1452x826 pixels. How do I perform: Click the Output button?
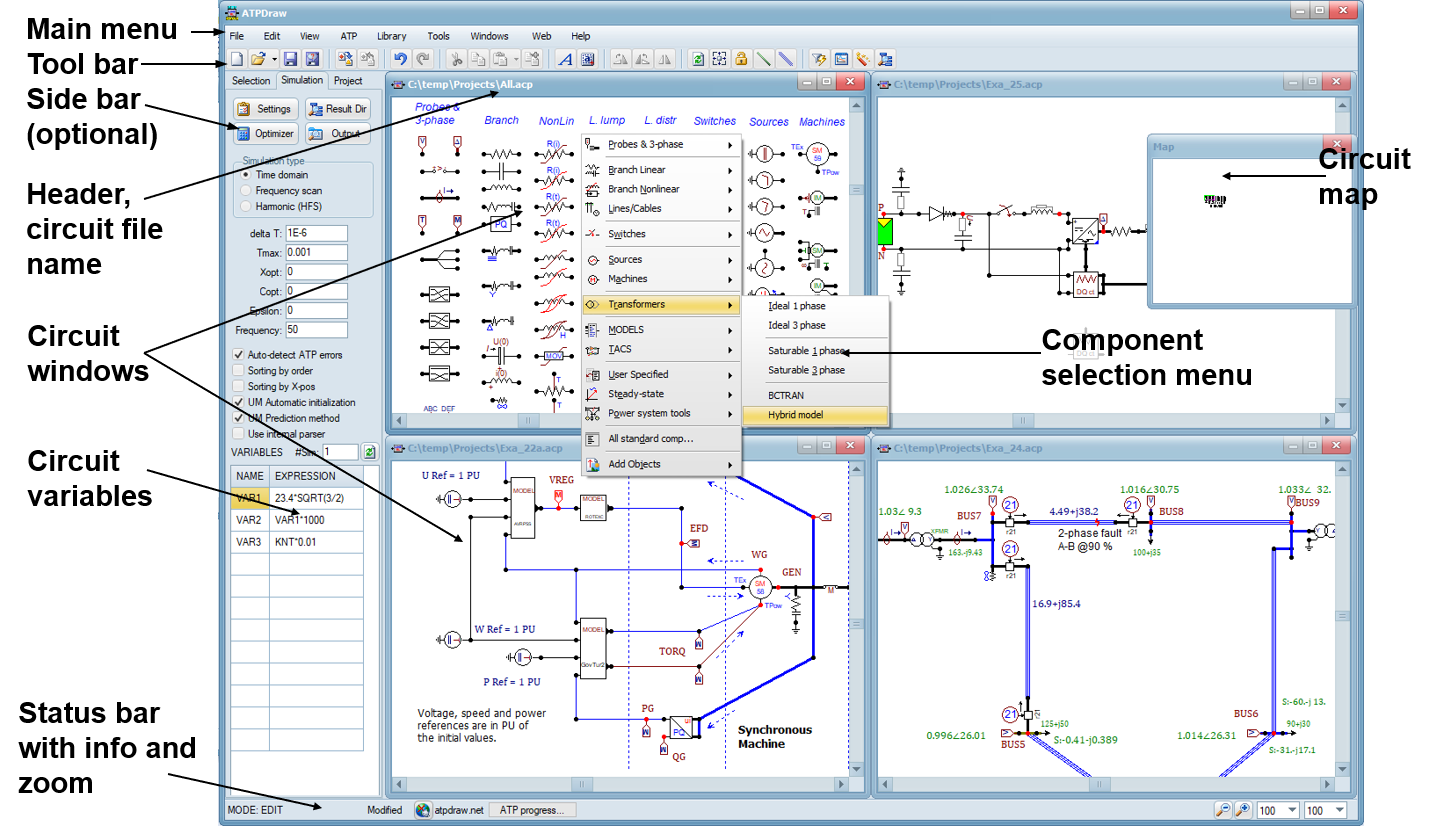point(337,133)
